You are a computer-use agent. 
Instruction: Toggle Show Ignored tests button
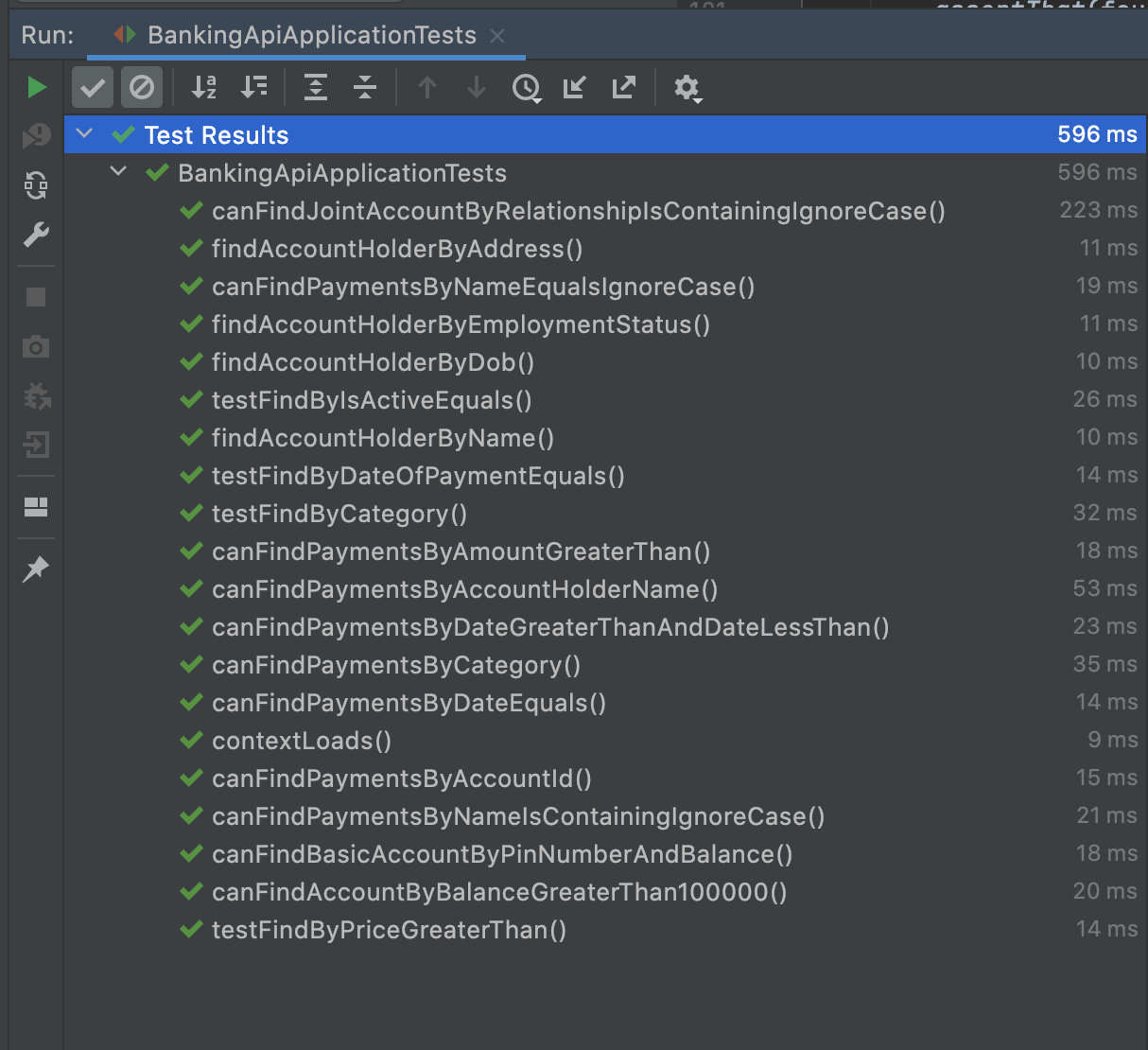[142, 88]
